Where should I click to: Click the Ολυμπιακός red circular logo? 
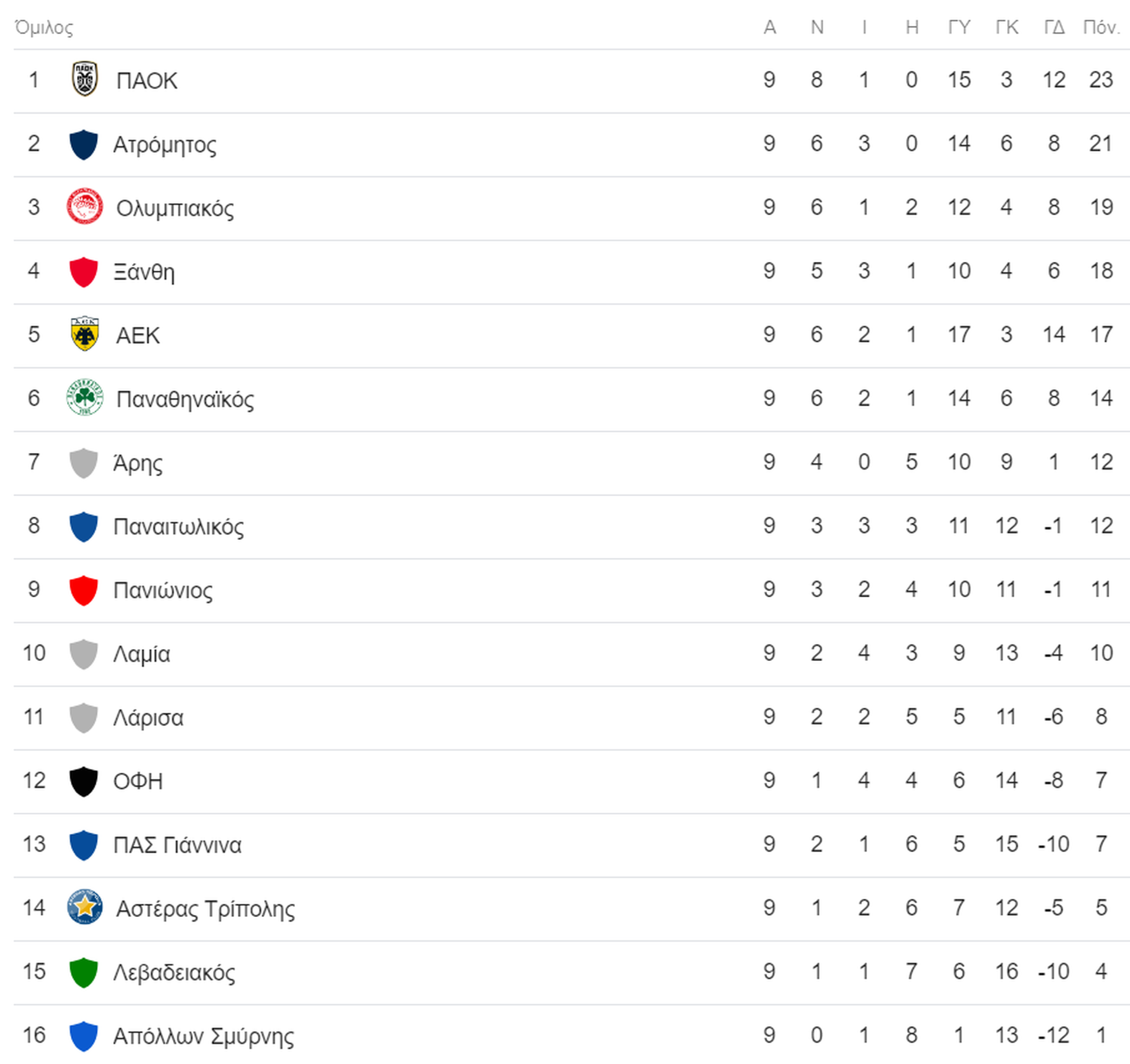[85, 207]
